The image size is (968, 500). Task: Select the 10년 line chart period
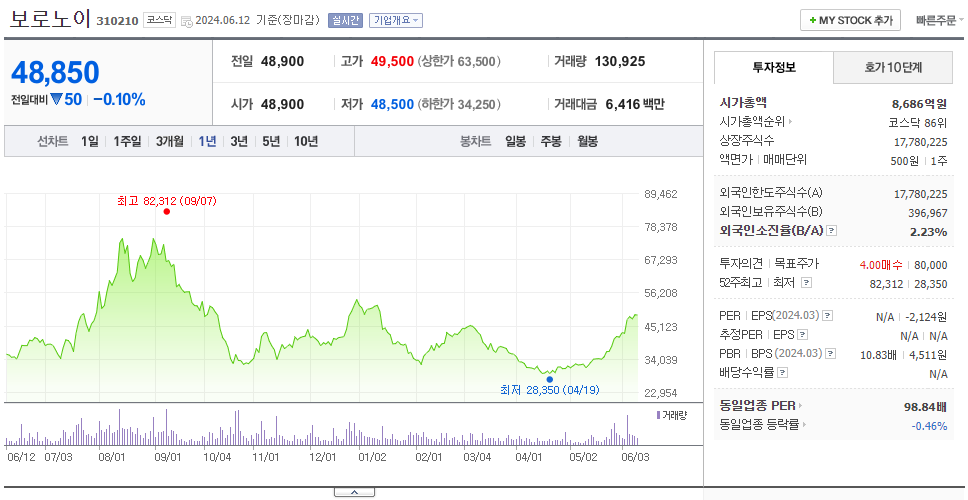pos(306,141)
